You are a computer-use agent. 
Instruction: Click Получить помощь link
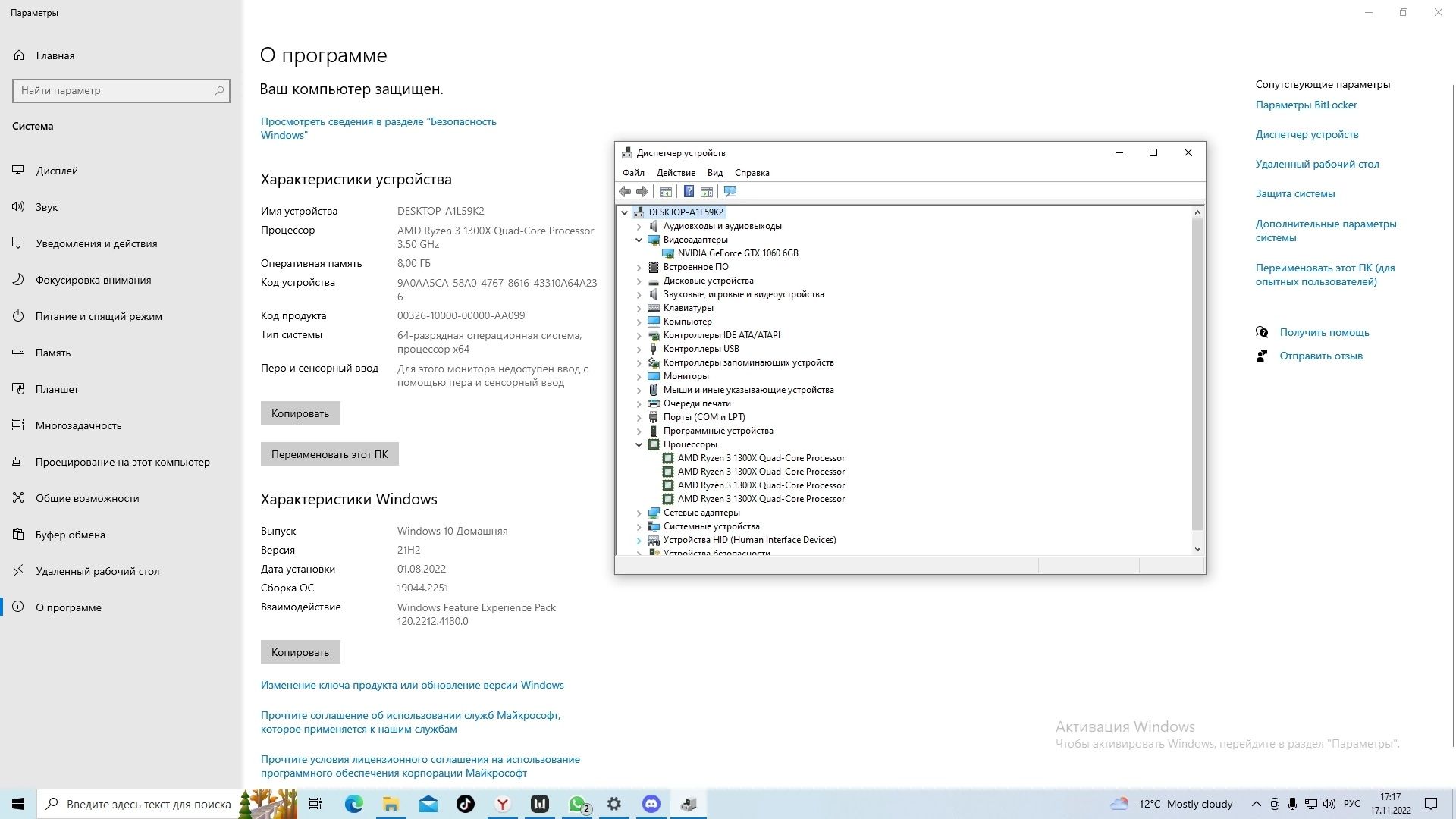1324,332
